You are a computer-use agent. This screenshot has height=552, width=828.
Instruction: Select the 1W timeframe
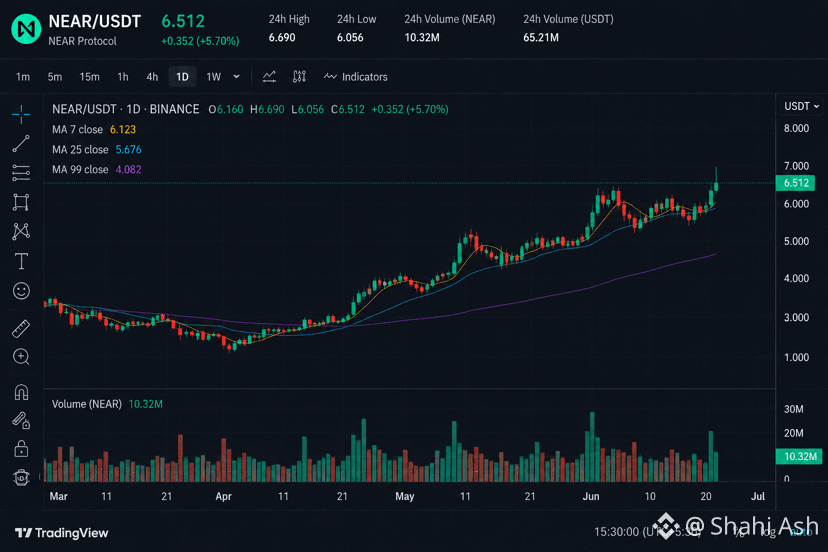(213, 77)
